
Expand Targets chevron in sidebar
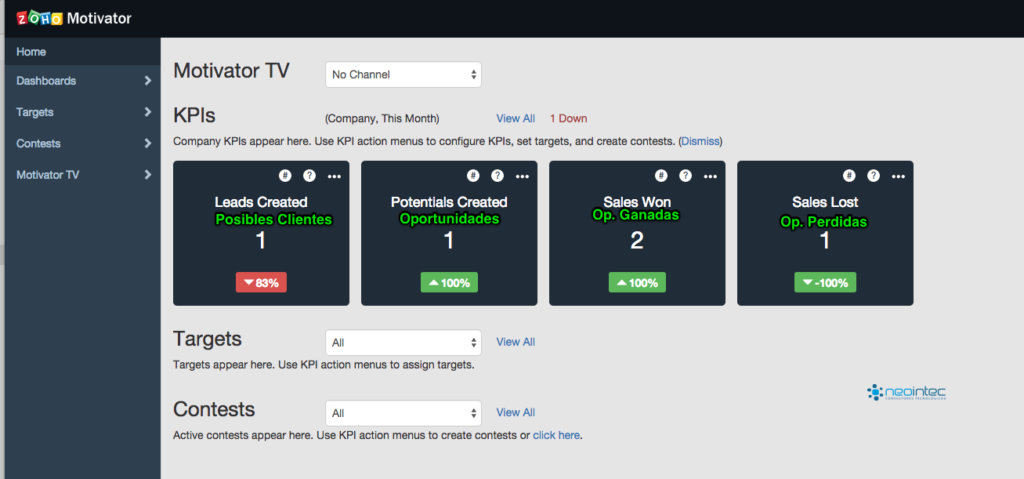(x=148, y=112)
